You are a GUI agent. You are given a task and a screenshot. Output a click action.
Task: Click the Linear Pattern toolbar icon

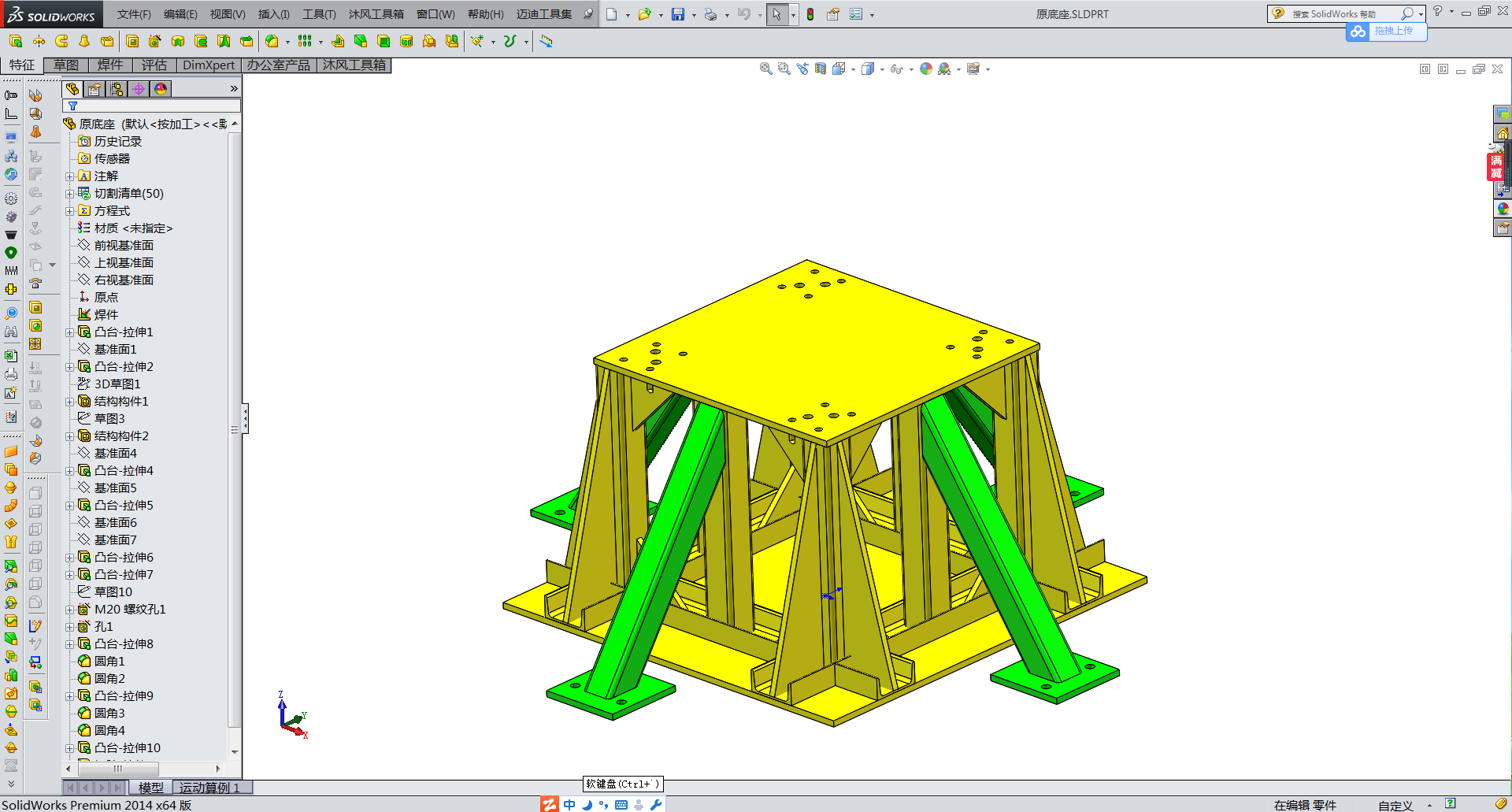pos(305,41)
